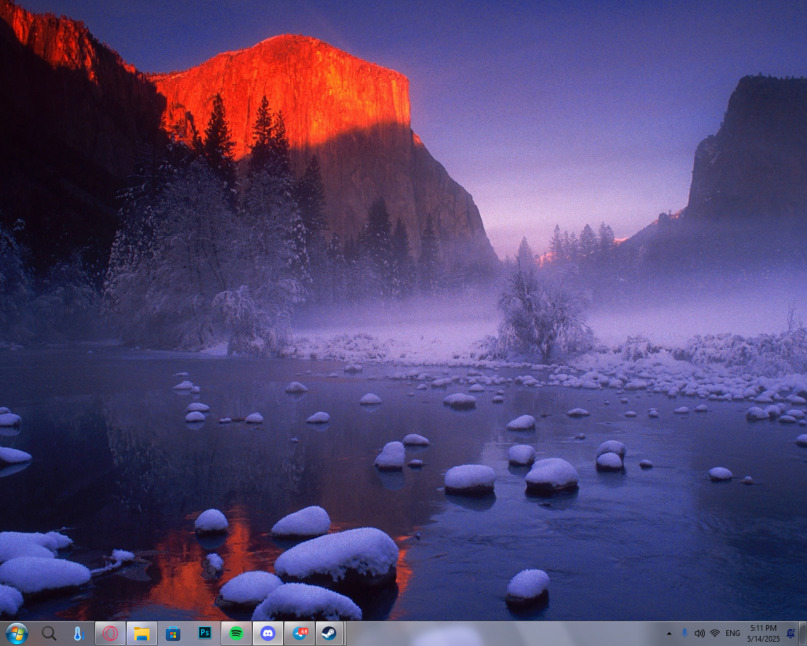This screenshot has height=646, width=807.
Task: Expand the hidden system tray icons
Action: (669, 634)
